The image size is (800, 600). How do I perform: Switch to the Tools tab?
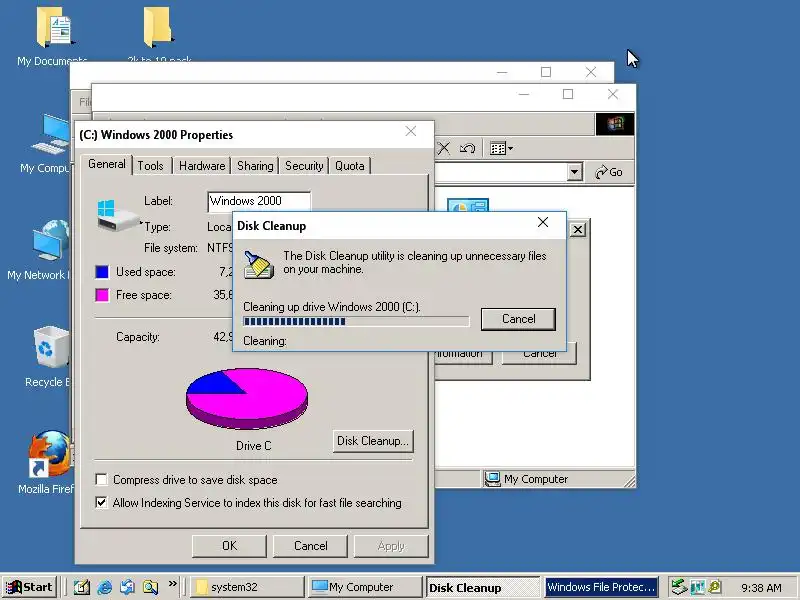(x=151, y=166)
